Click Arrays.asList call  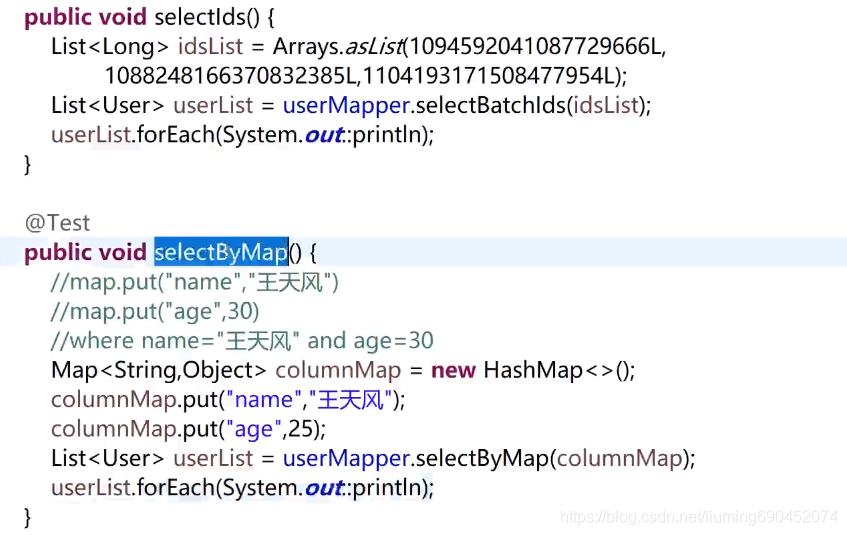click(x=338, y=47)
